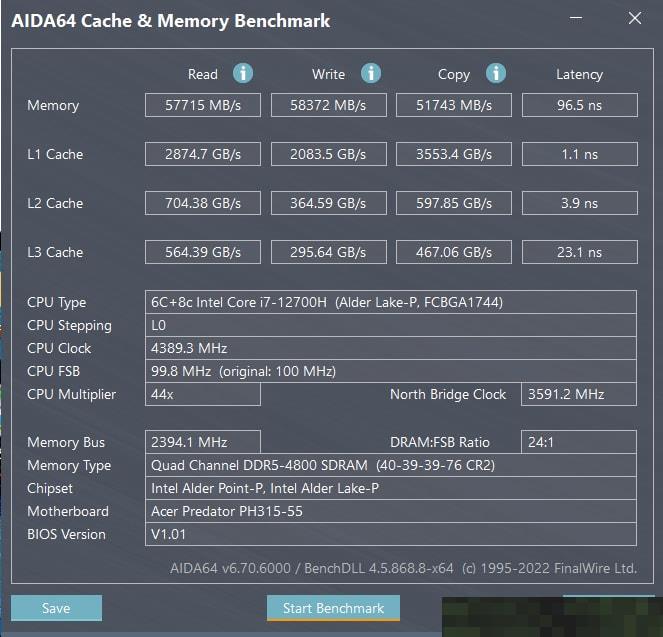Click the Read info icon
Viewport: 663px width, 637px height.
pos(243,74)
